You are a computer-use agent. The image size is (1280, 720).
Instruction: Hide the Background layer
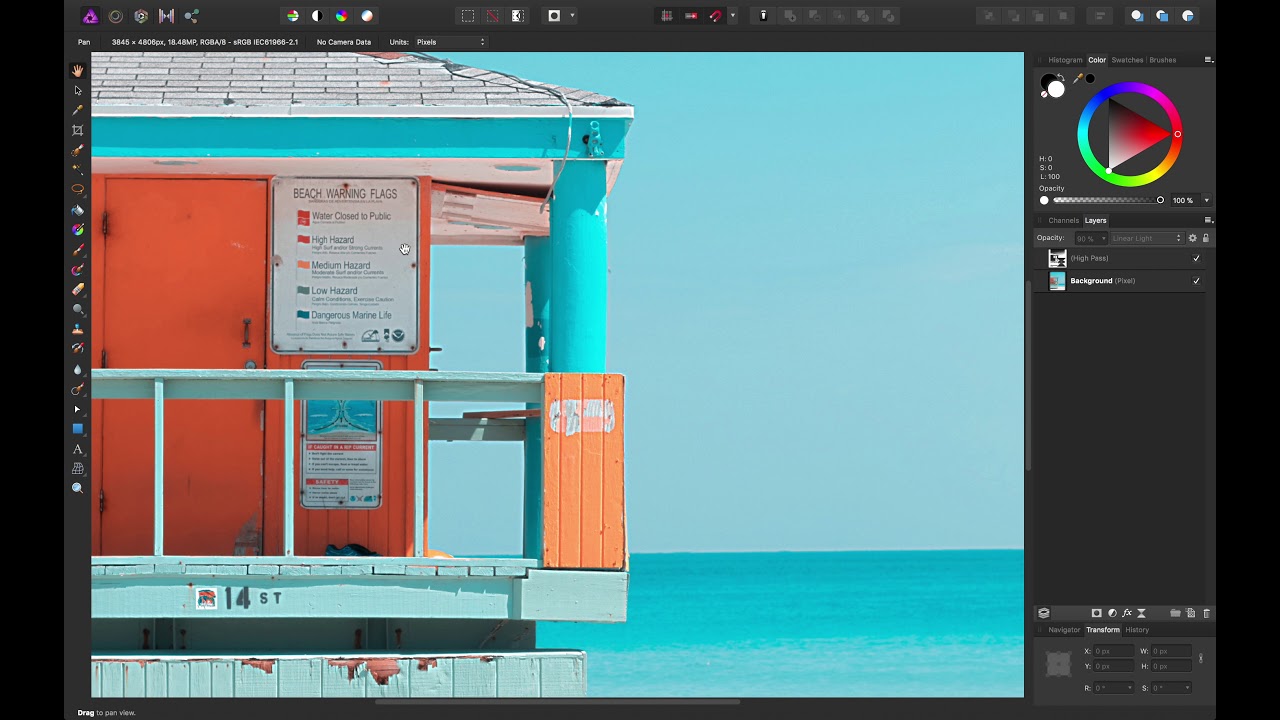click(x=1196, y=281)
